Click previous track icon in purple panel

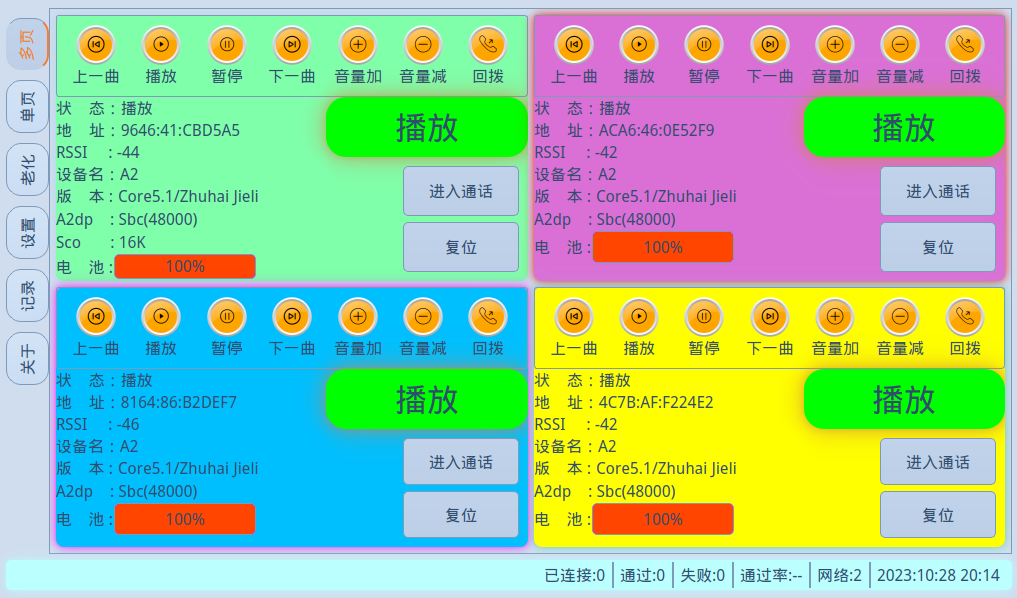coord(574,45)
